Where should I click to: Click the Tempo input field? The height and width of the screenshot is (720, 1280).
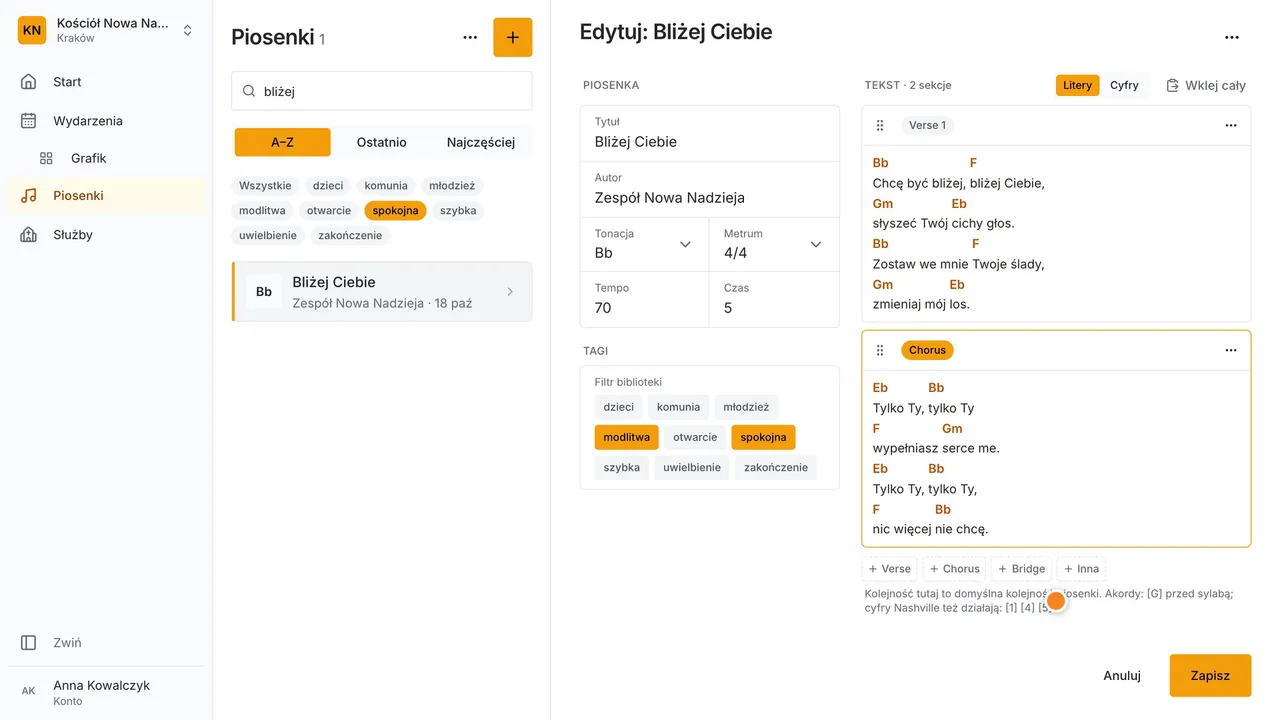tap(645, 299)
